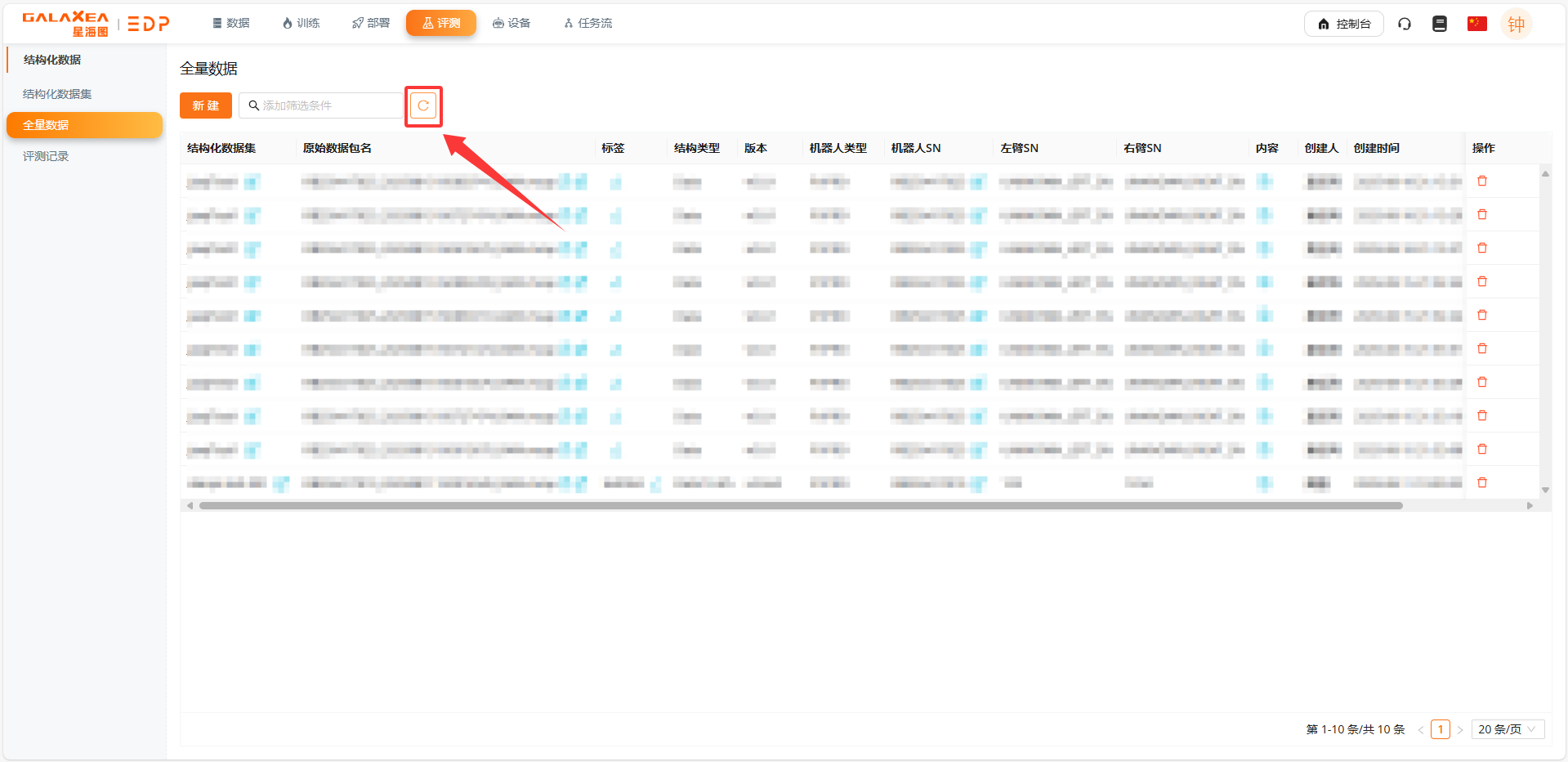The width and height of the screenshot is (1568, 762).
Task: Open the user avatar labeled 钟
Action: coord(1516,25)
